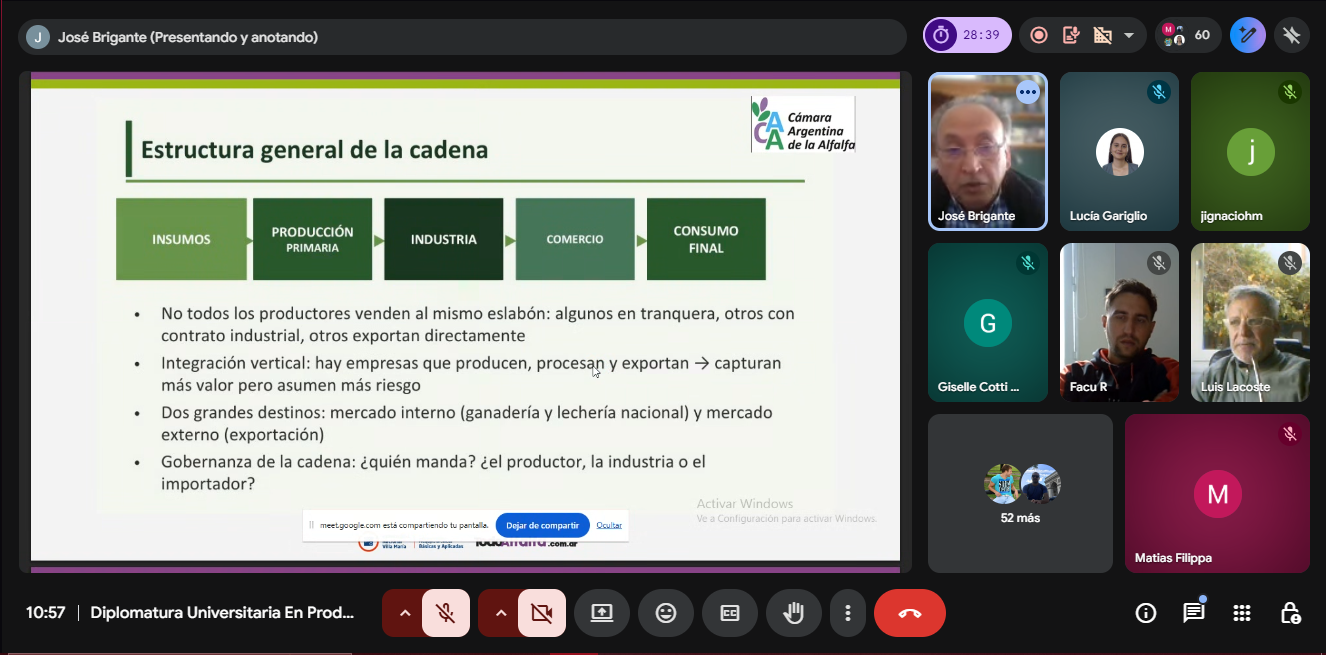Open the '52 más' additional participants tile
Image resolution: width=1326 pixels, height=655 pixels.
pyautogui.click(x=1020, y=493)
